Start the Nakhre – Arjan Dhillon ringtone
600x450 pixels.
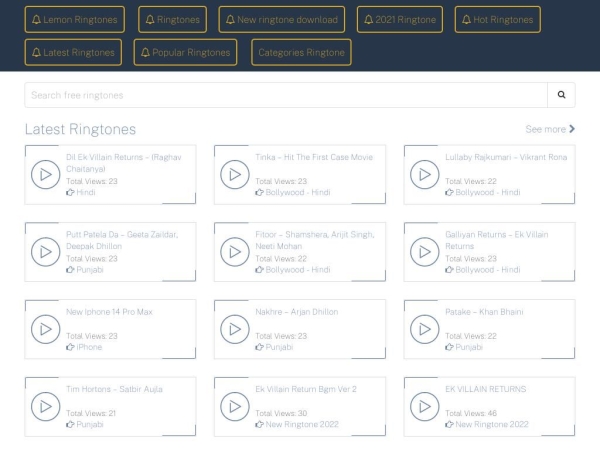click(x=234, y=329)
